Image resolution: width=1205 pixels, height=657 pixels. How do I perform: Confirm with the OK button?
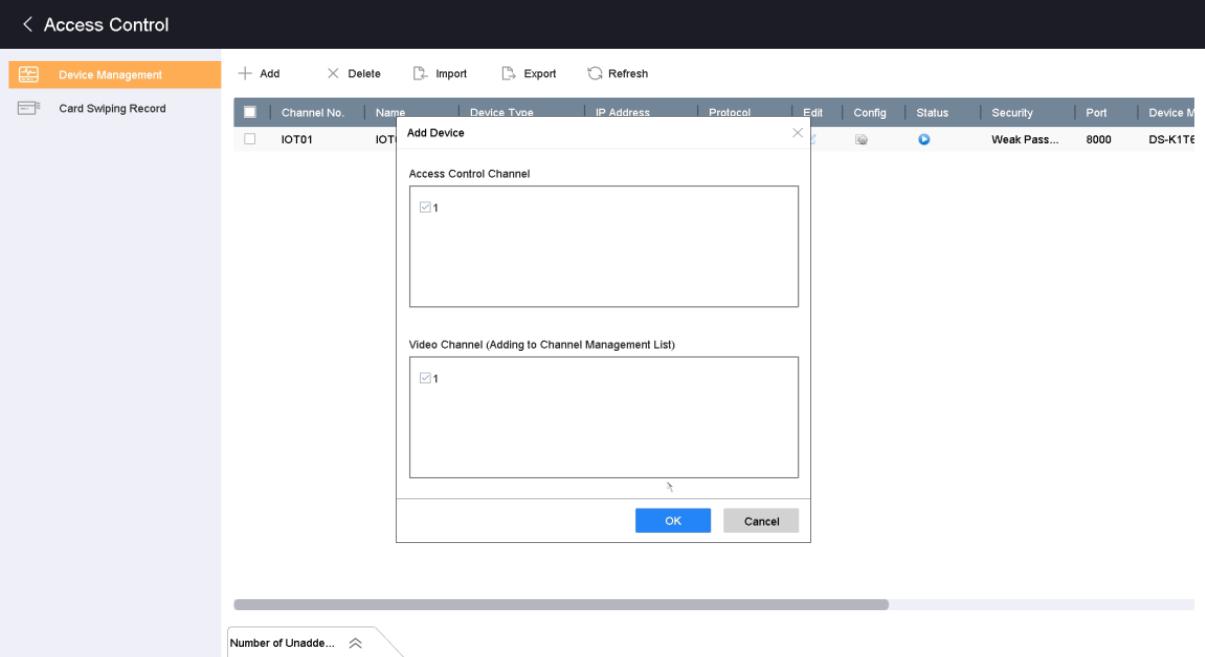tap(673, 521)
